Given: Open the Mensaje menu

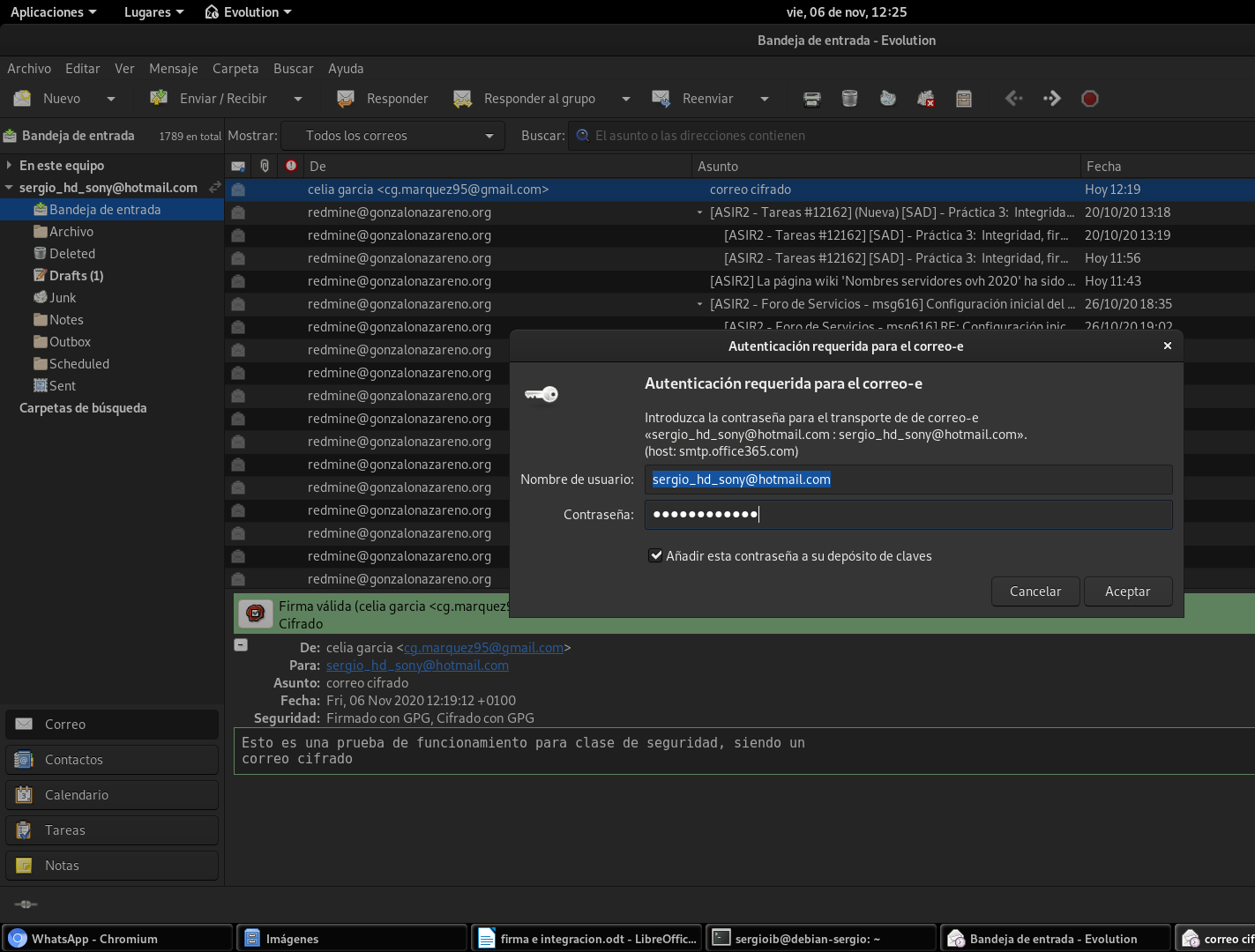Looking at the screenshot, I should [x=173, y=68].
